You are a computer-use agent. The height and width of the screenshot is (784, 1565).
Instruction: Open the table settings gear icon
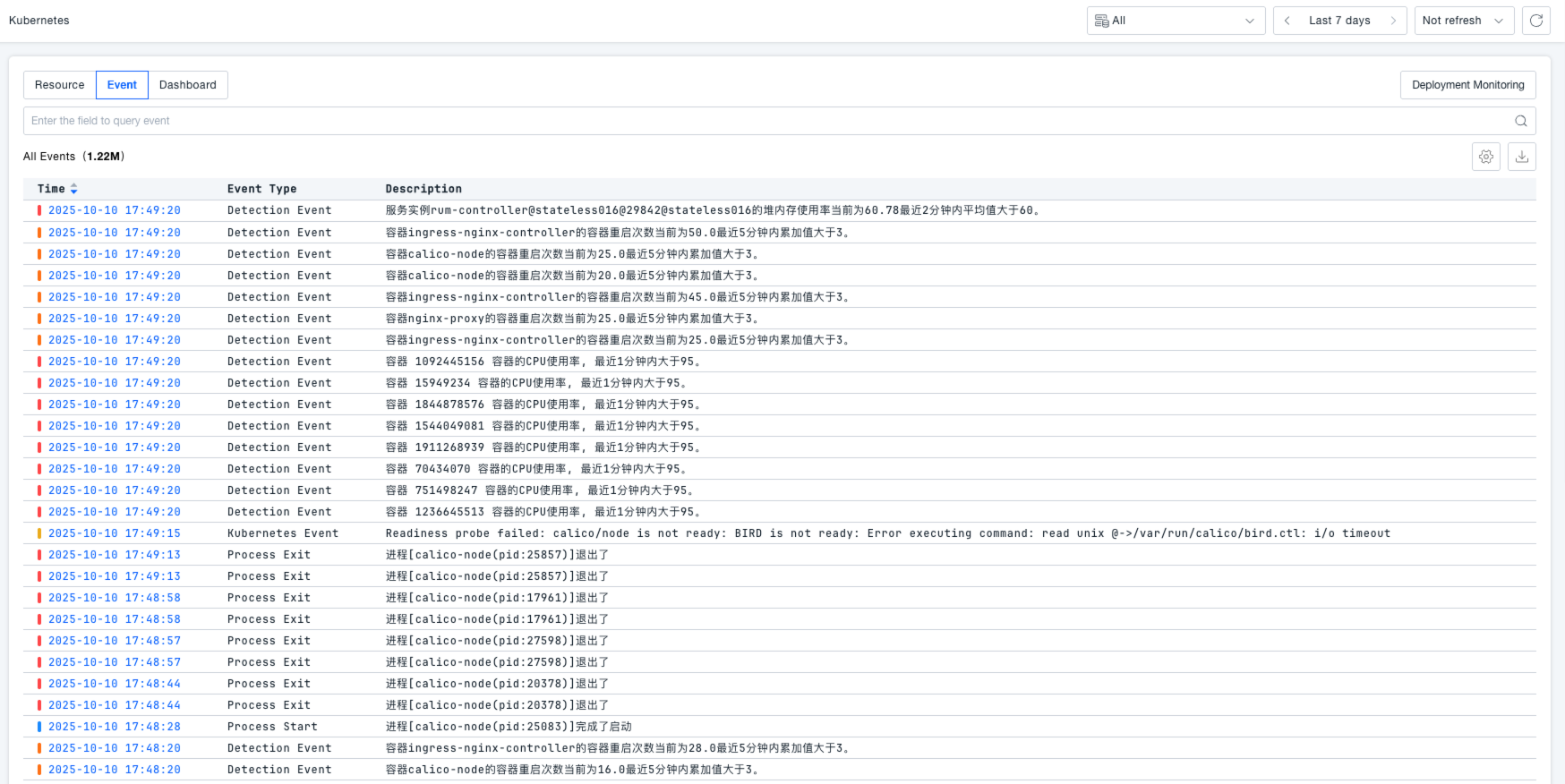pos(1486,157)
